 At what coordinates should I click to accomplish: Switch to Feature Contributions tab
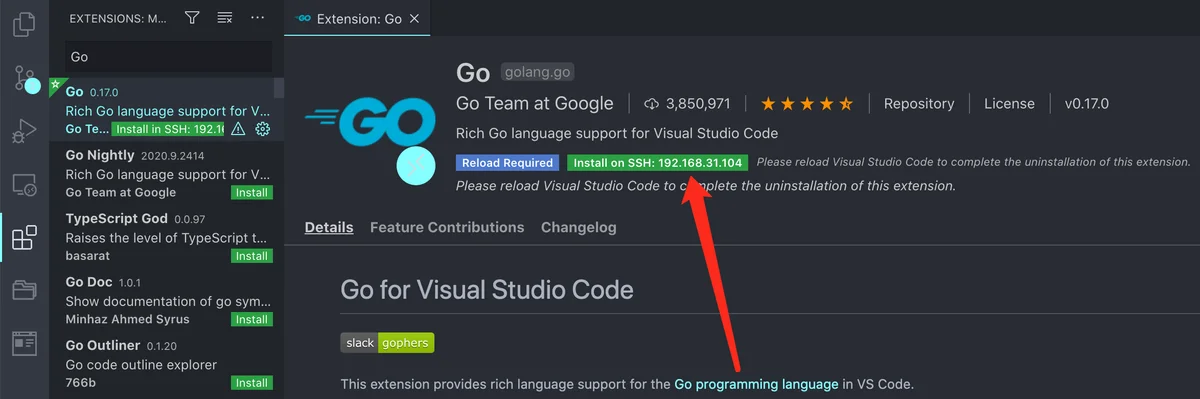(x=447, y=227)
